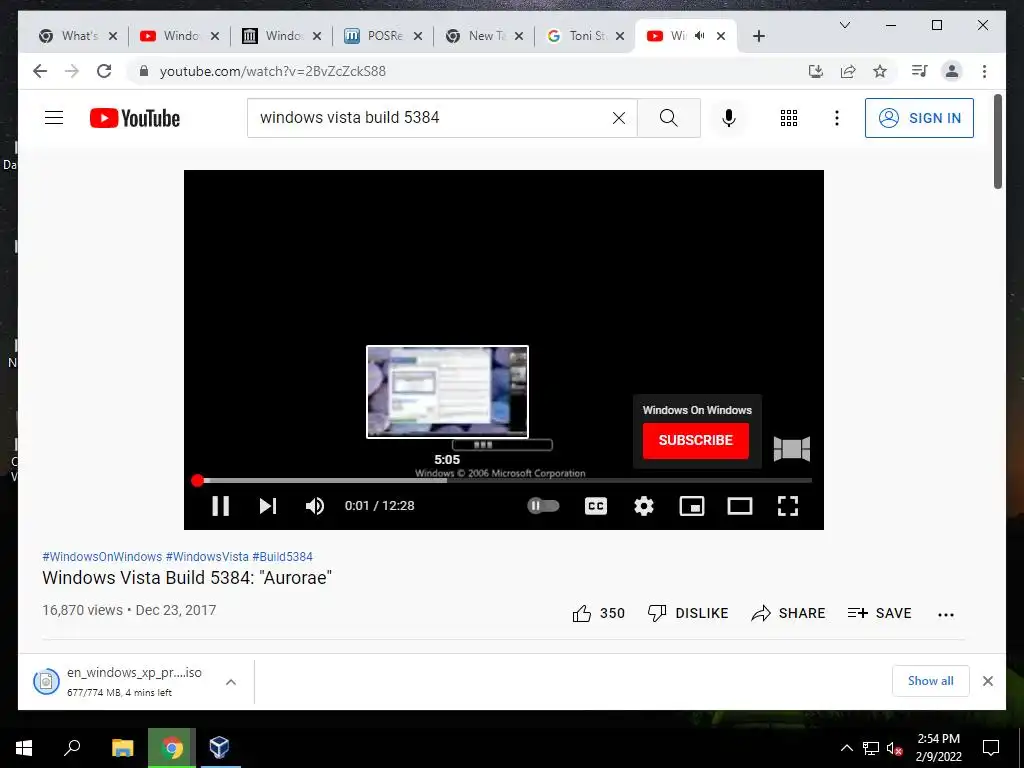The height and width of the screenshot is (768, 1024).
Task: Click the video progress bar
Action: (504, 481)
